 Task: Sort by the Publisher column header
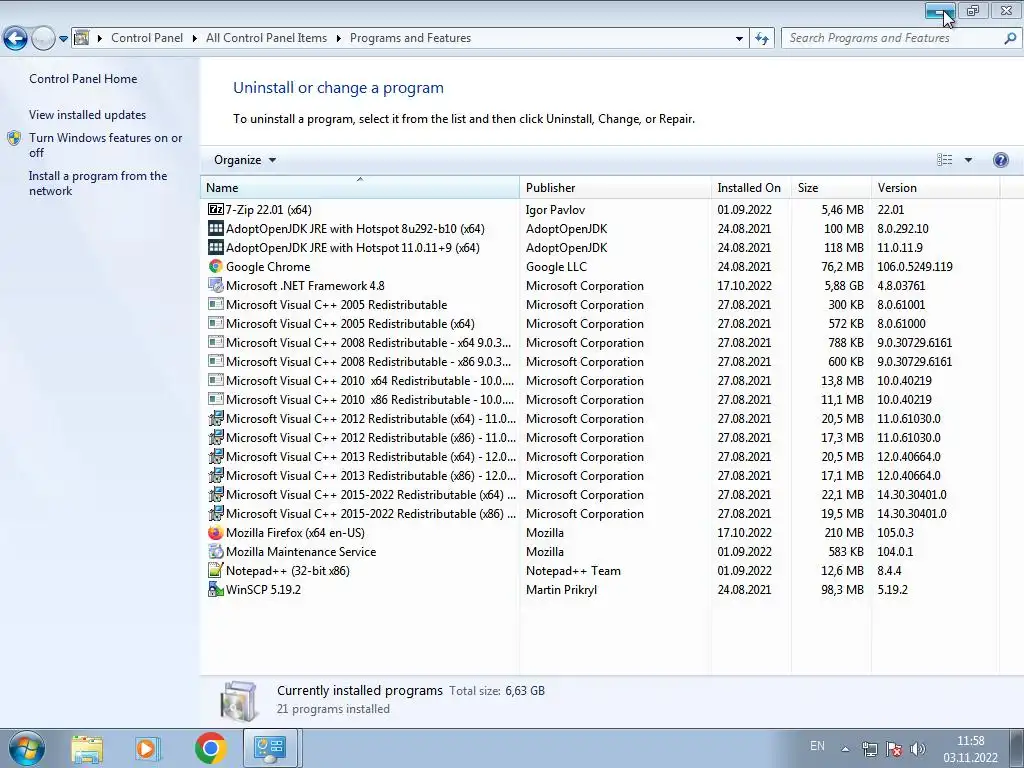615,187
